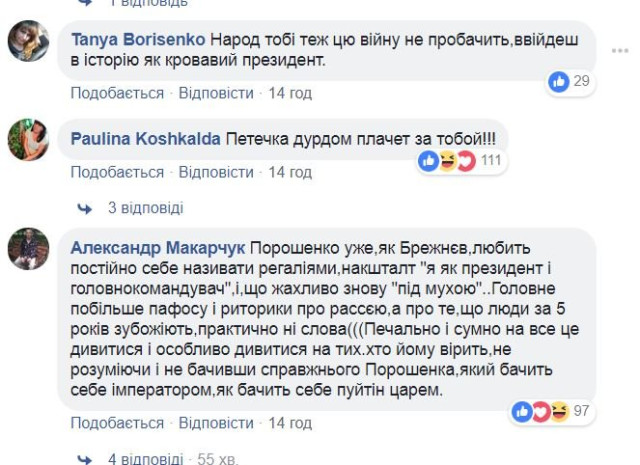Expand "3 відповіді" replies thread
This screenshot has height=465, width=640.
click(145, 208)
